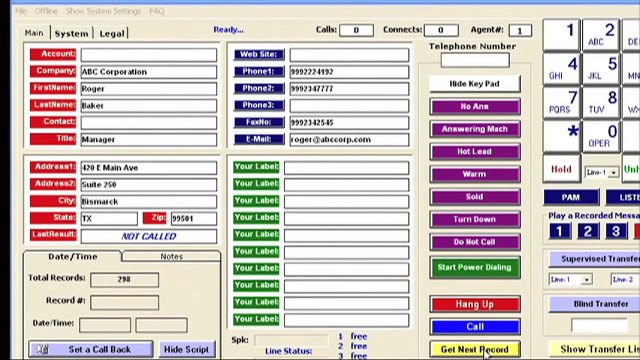Click keypad digit 7 PQRS
640x360 pixels.
tap(561, 103)
